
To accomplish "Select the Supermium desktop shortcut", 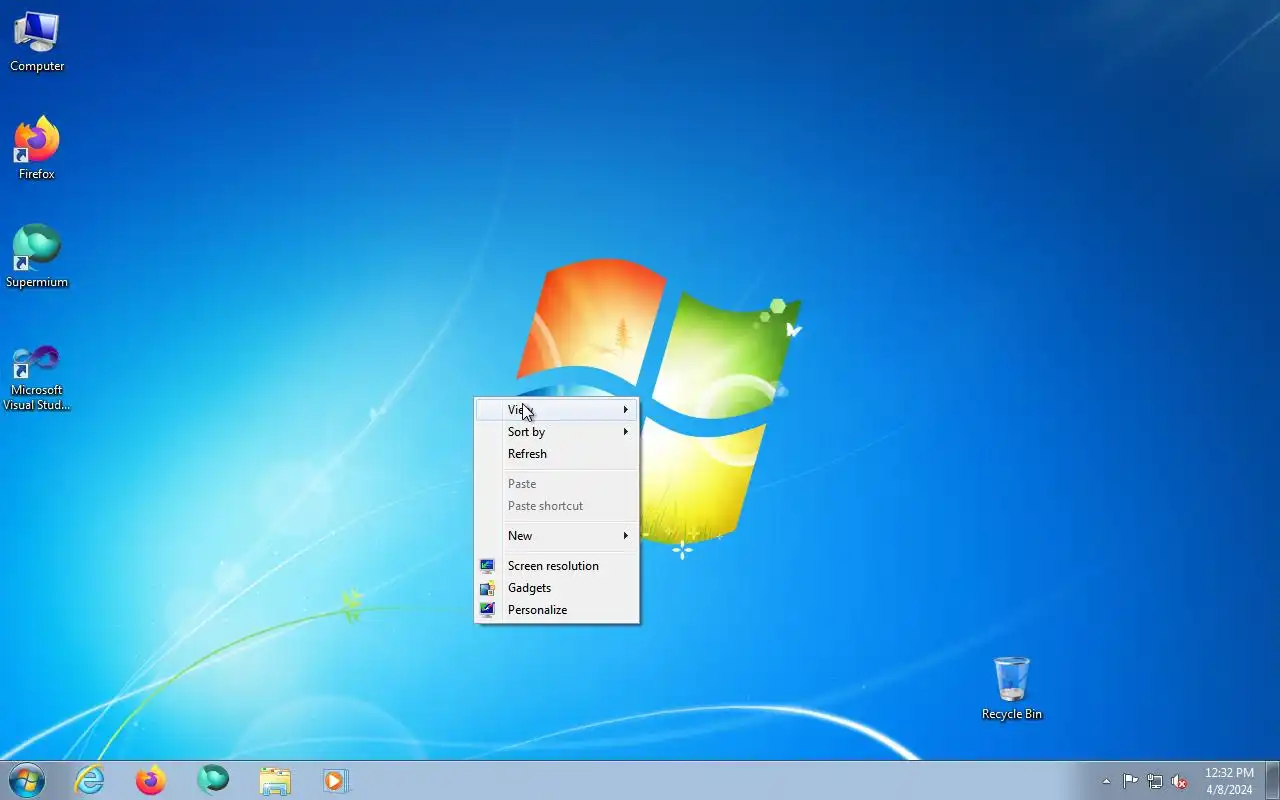I will click(37, 257).
